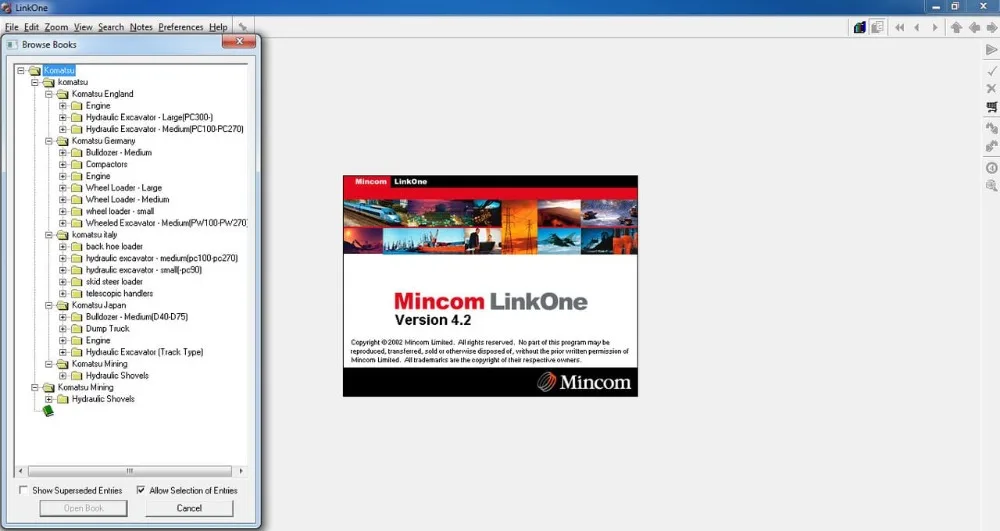Click the upper chain link icon in sidebar

[991, 127]
